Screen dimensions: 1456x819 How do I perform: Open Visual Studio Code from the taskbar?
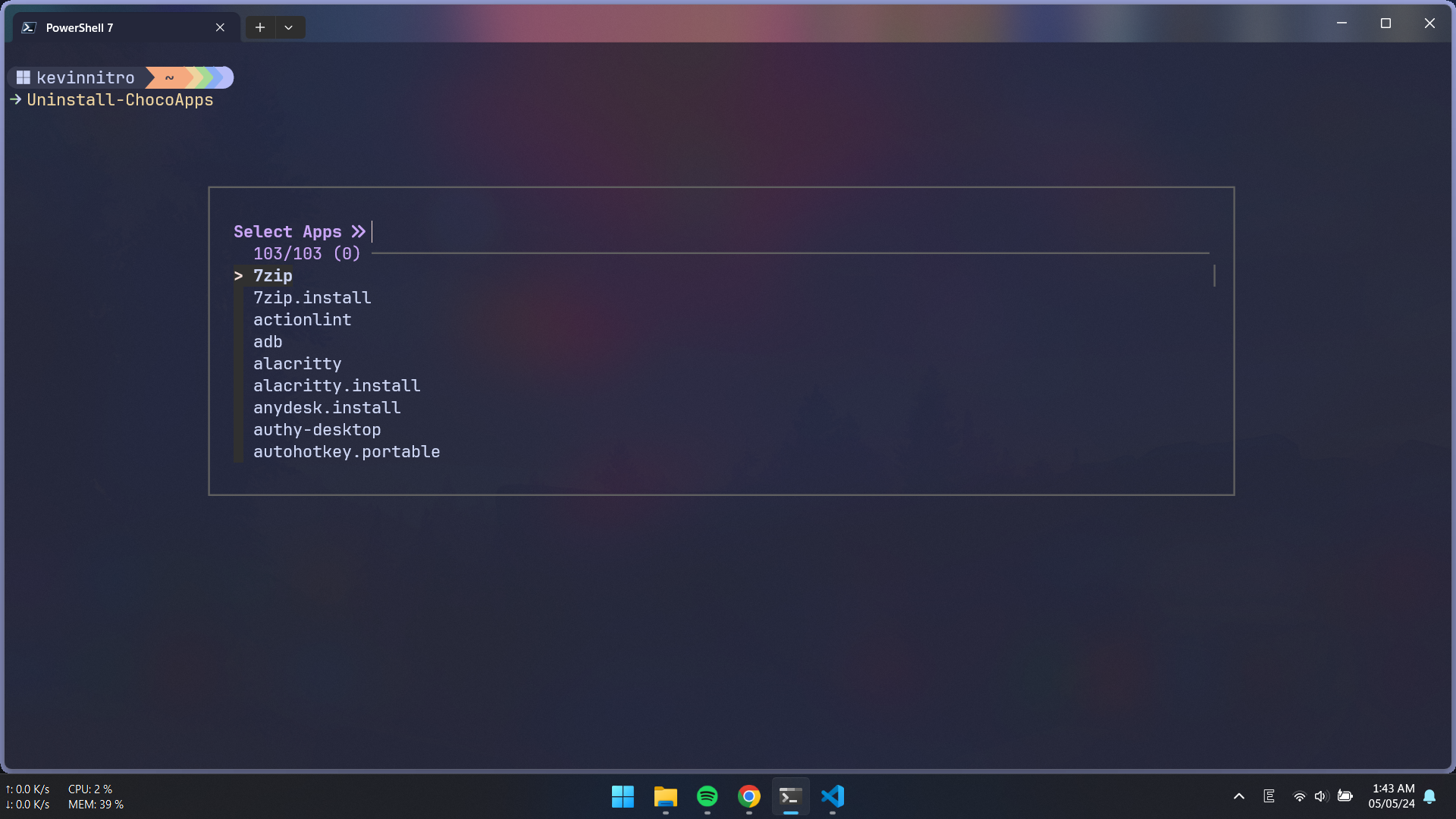click(833, 796)
